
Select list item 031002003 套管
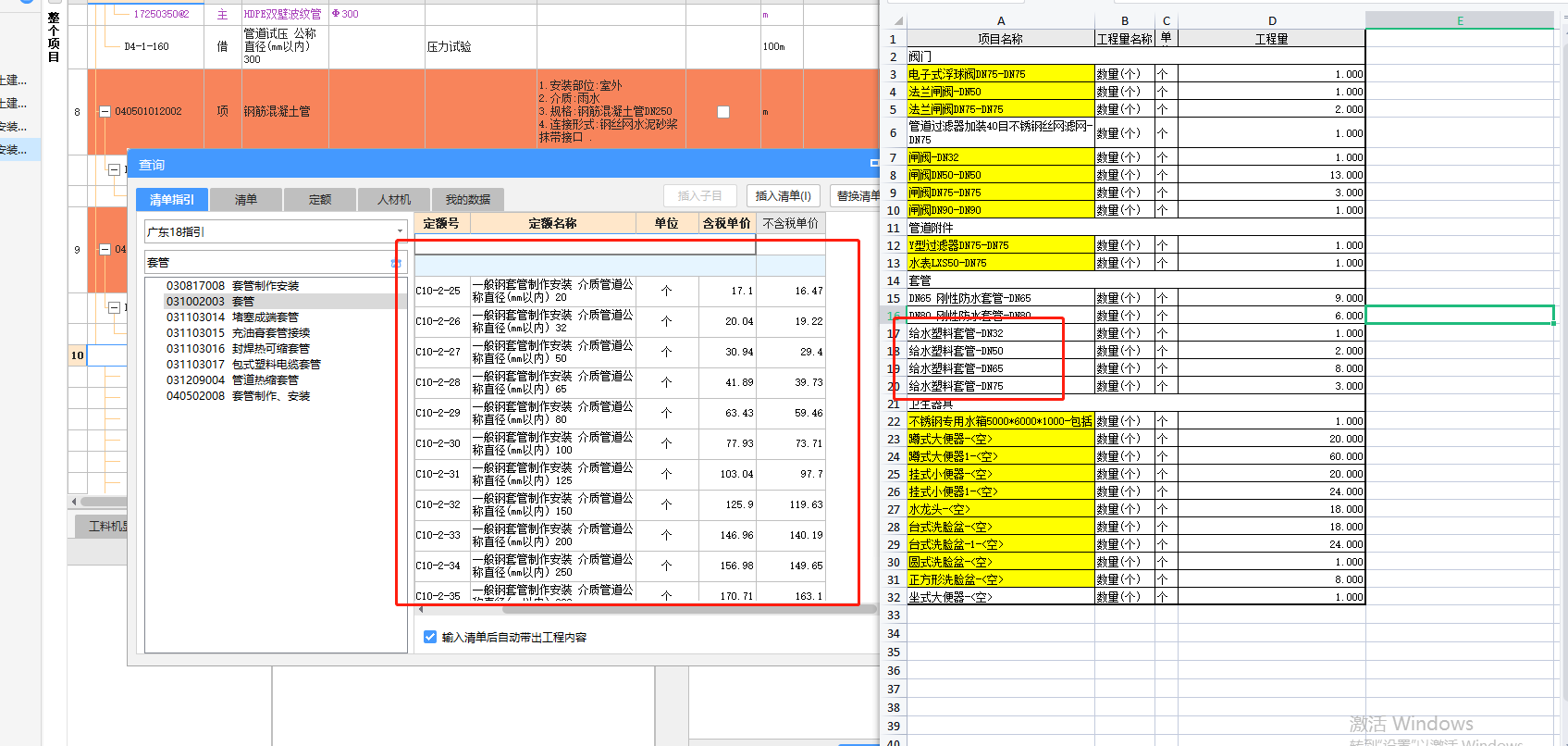pos(210,302)
